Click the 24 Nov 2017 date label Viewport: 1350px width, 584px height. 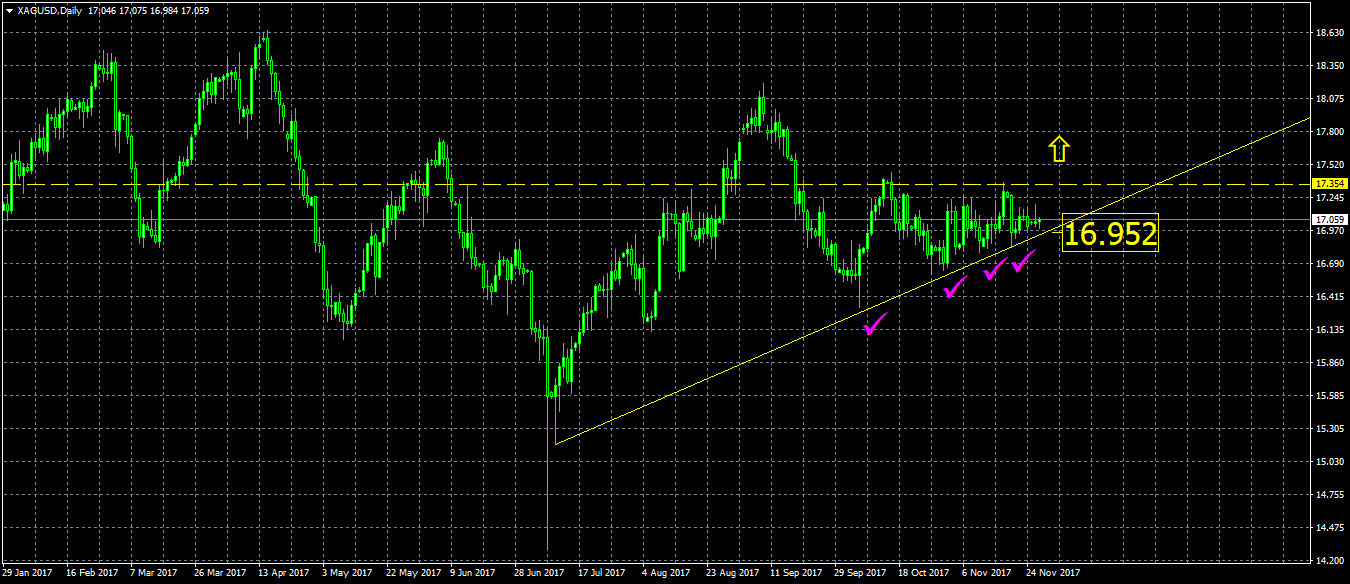point(1052,573)
